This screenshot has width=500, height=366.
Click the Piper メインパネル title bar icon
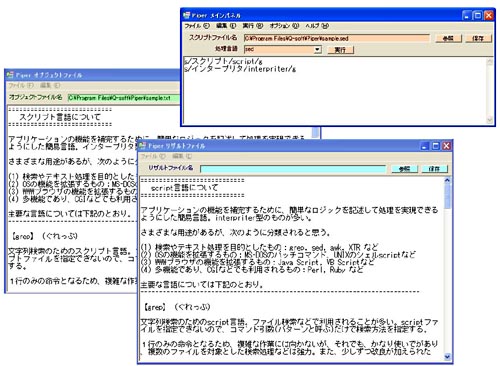coord(186,15)
